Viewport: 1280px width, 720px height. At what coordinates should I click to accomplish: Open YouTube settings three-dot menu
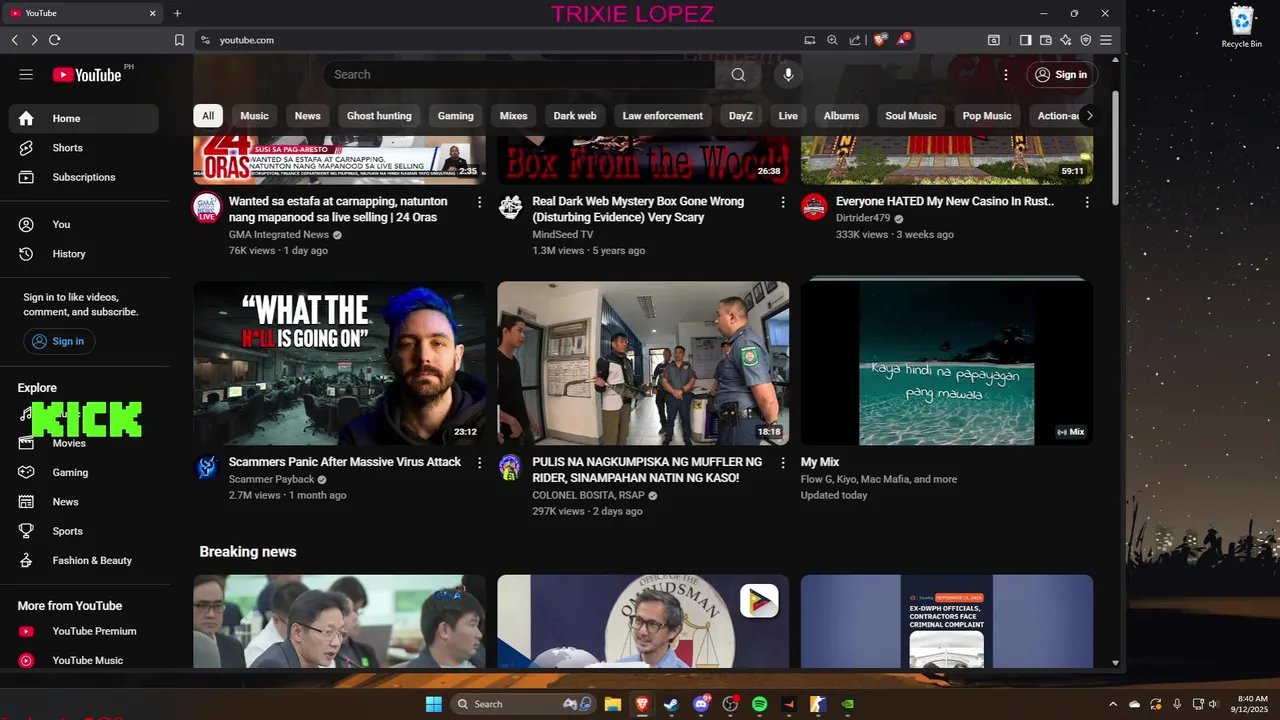[1006, 75]
